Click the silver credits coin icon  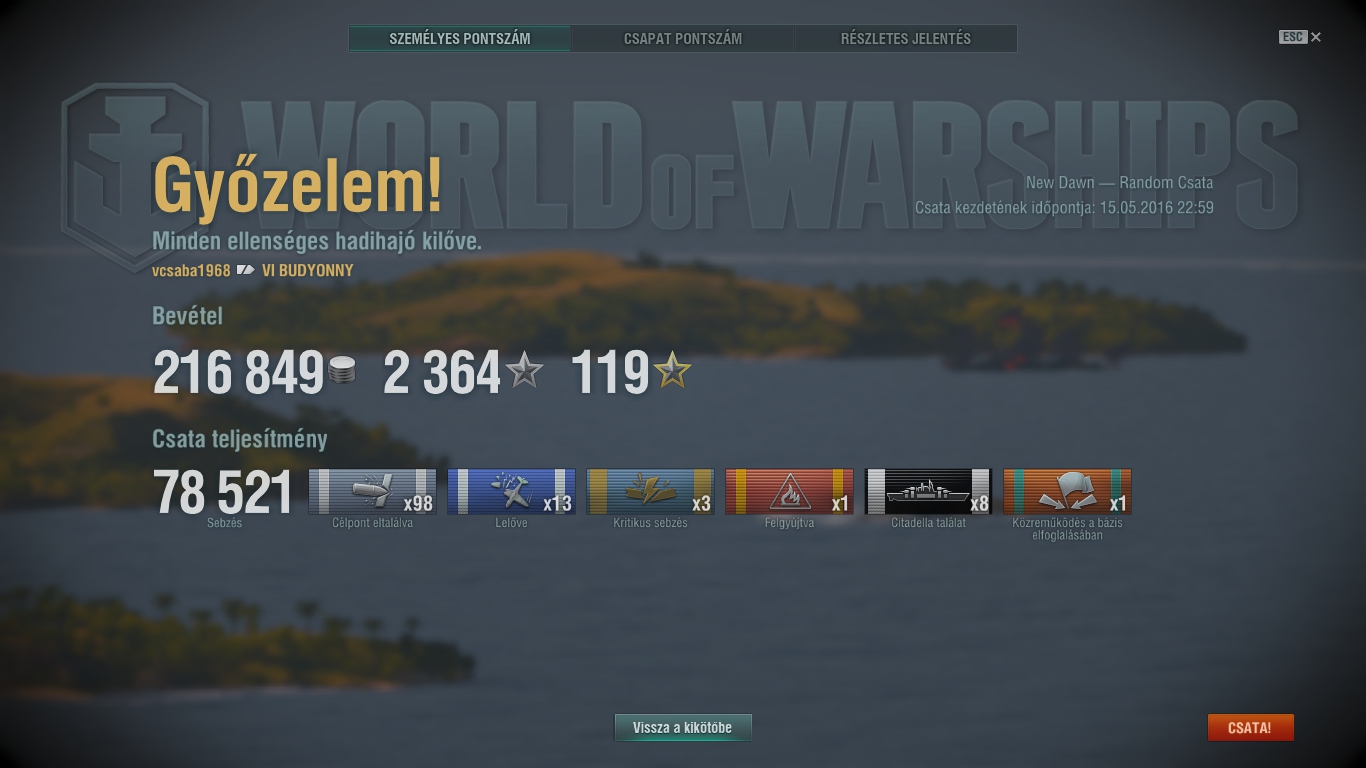342,371
